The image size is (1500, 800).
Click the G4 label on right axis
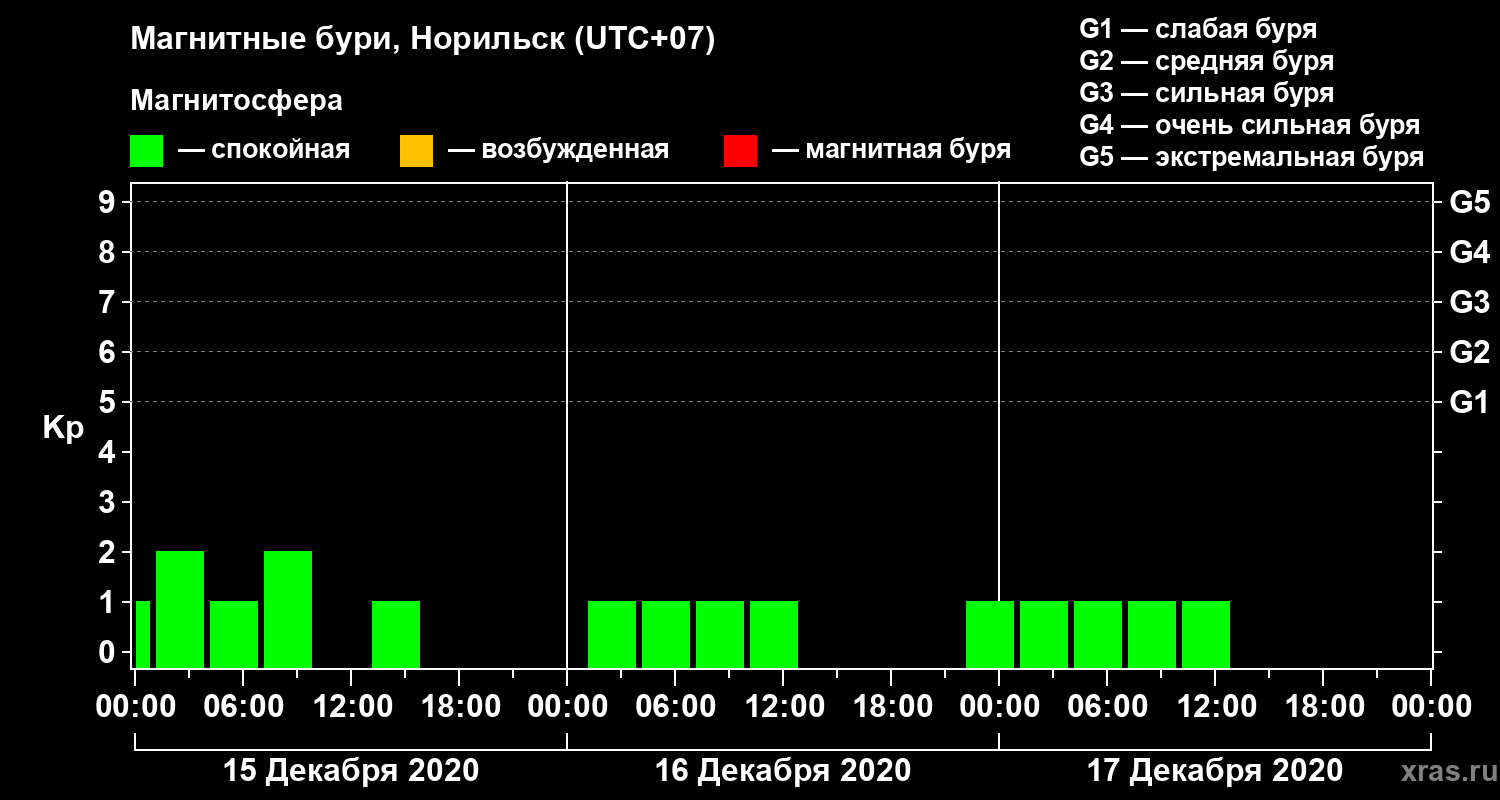(1470, 252)
